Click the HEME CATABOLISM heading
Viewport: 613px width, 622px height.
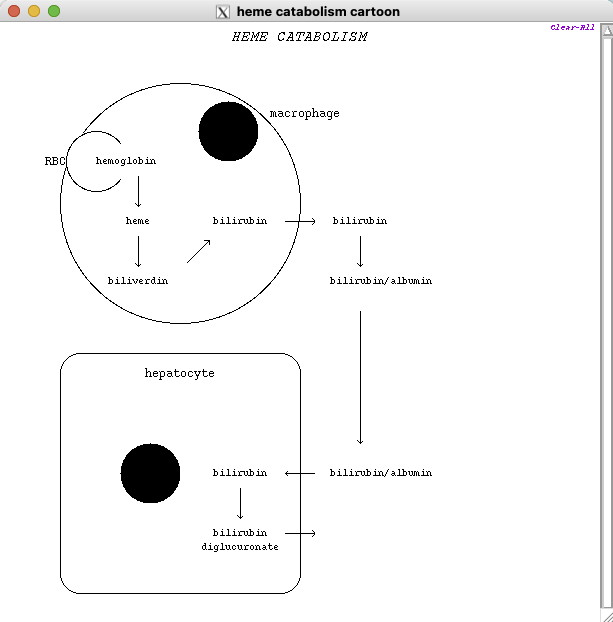(x=299, y=37)
